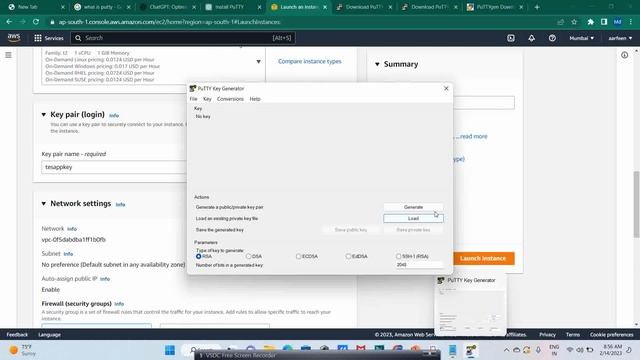This screenshot has width=640, height=360.
Task: Open PuTTYgen Key menu
Action: coord(207,99)
